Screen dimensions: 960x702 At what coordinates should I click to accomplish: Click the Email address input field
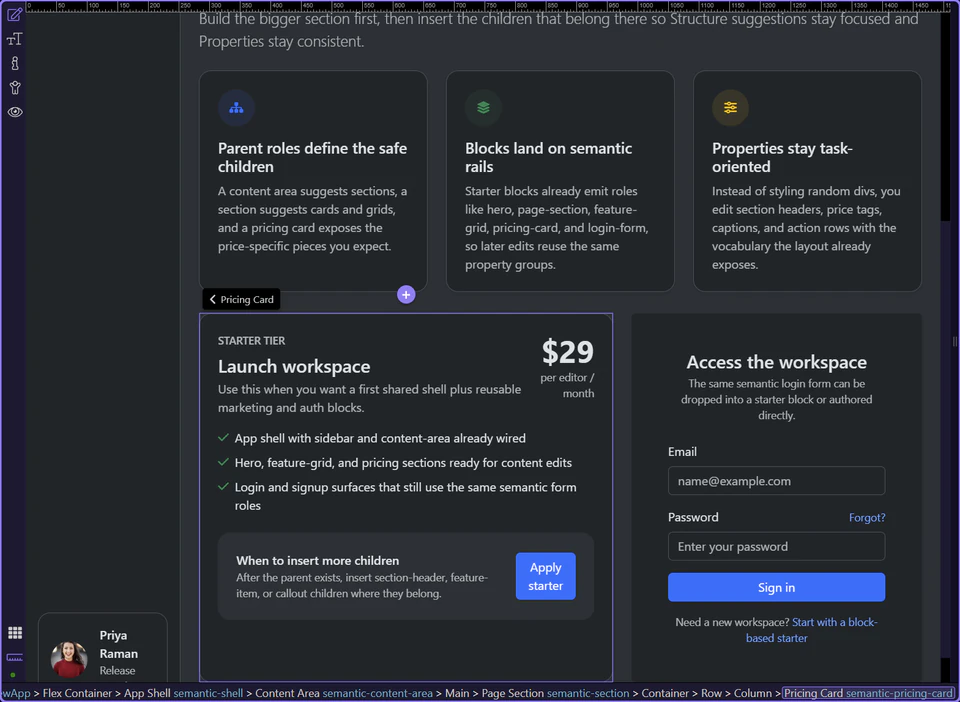pyautogui.click(x=776, y=481)
